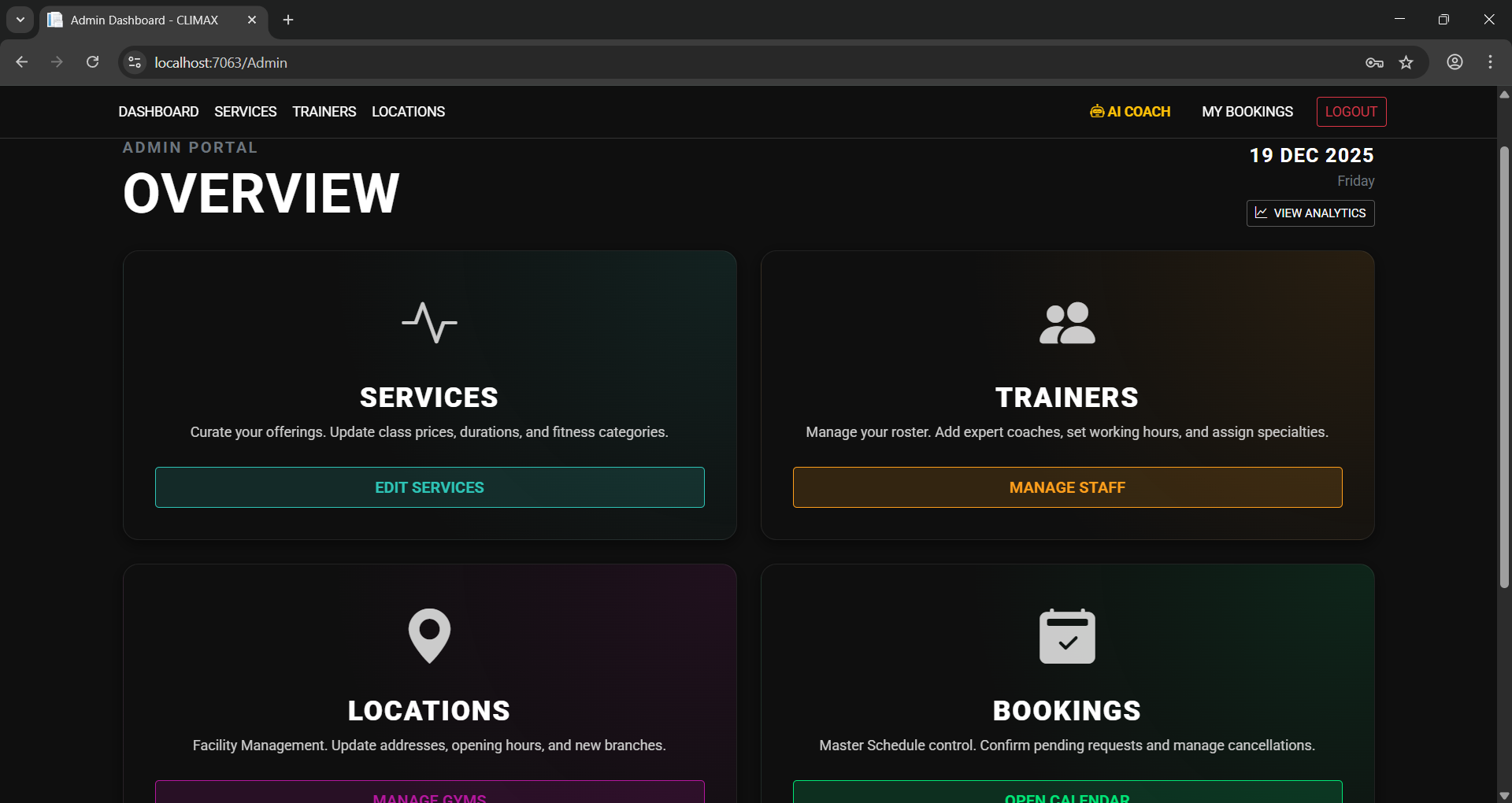Viewport: 1512px width, 803px height.
Task: Click the Logout button
Action: pos(1351,112)
